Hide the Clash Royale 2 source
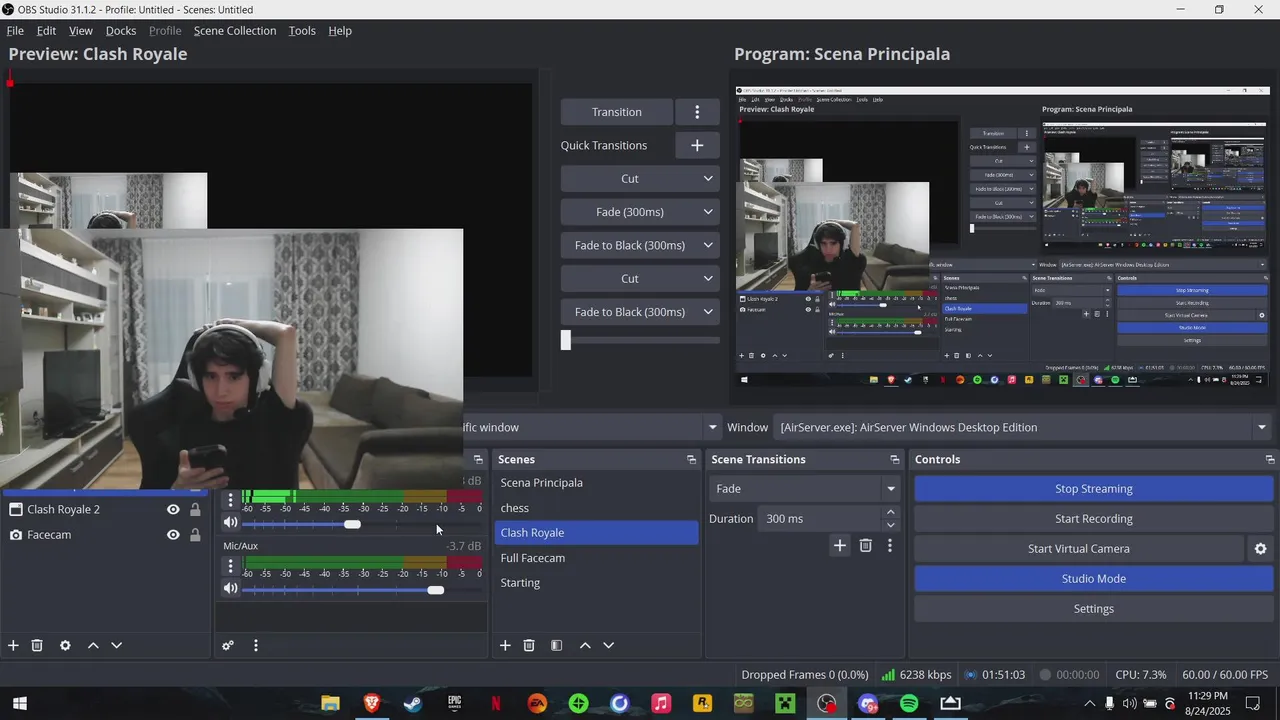The height and width of the screenshot is (720, 1280). tap(173, 509)
